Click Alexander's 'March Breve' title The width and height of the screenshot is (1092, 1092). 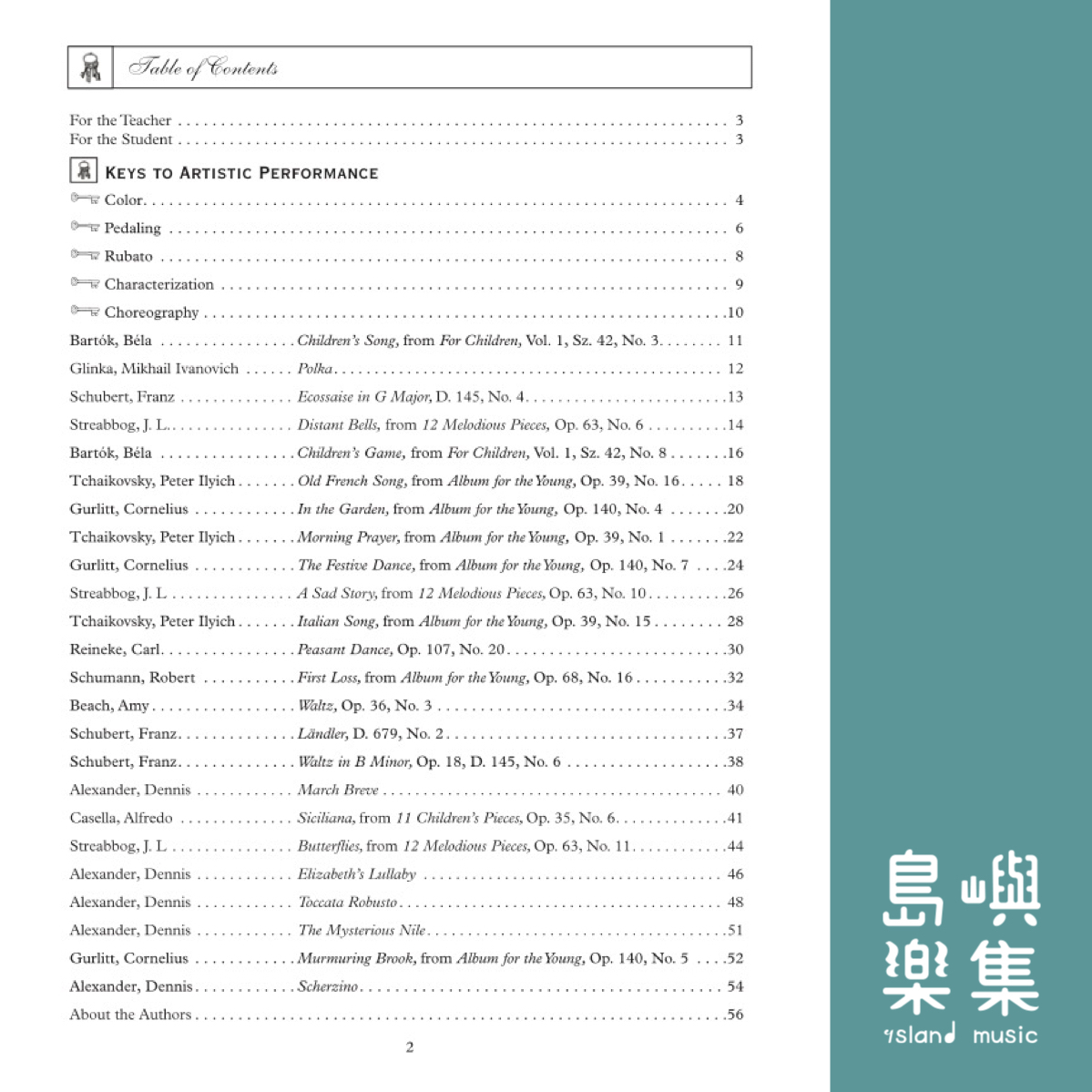[338, 790]
